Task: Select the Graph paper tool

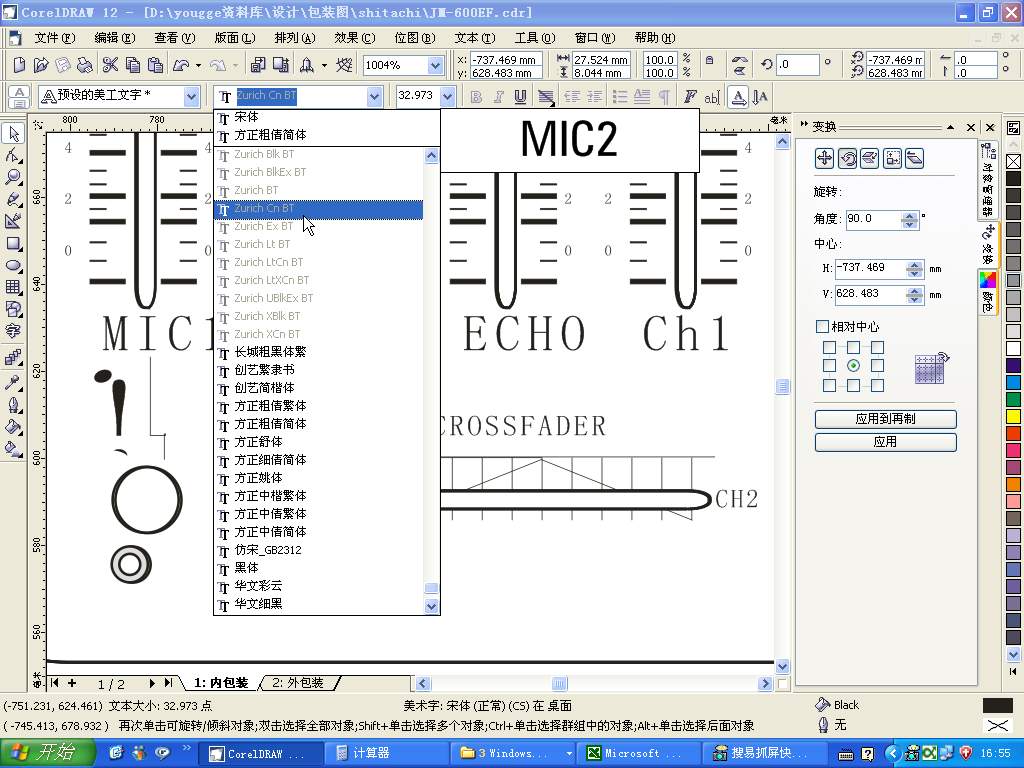Action: [x=13, y=287]
